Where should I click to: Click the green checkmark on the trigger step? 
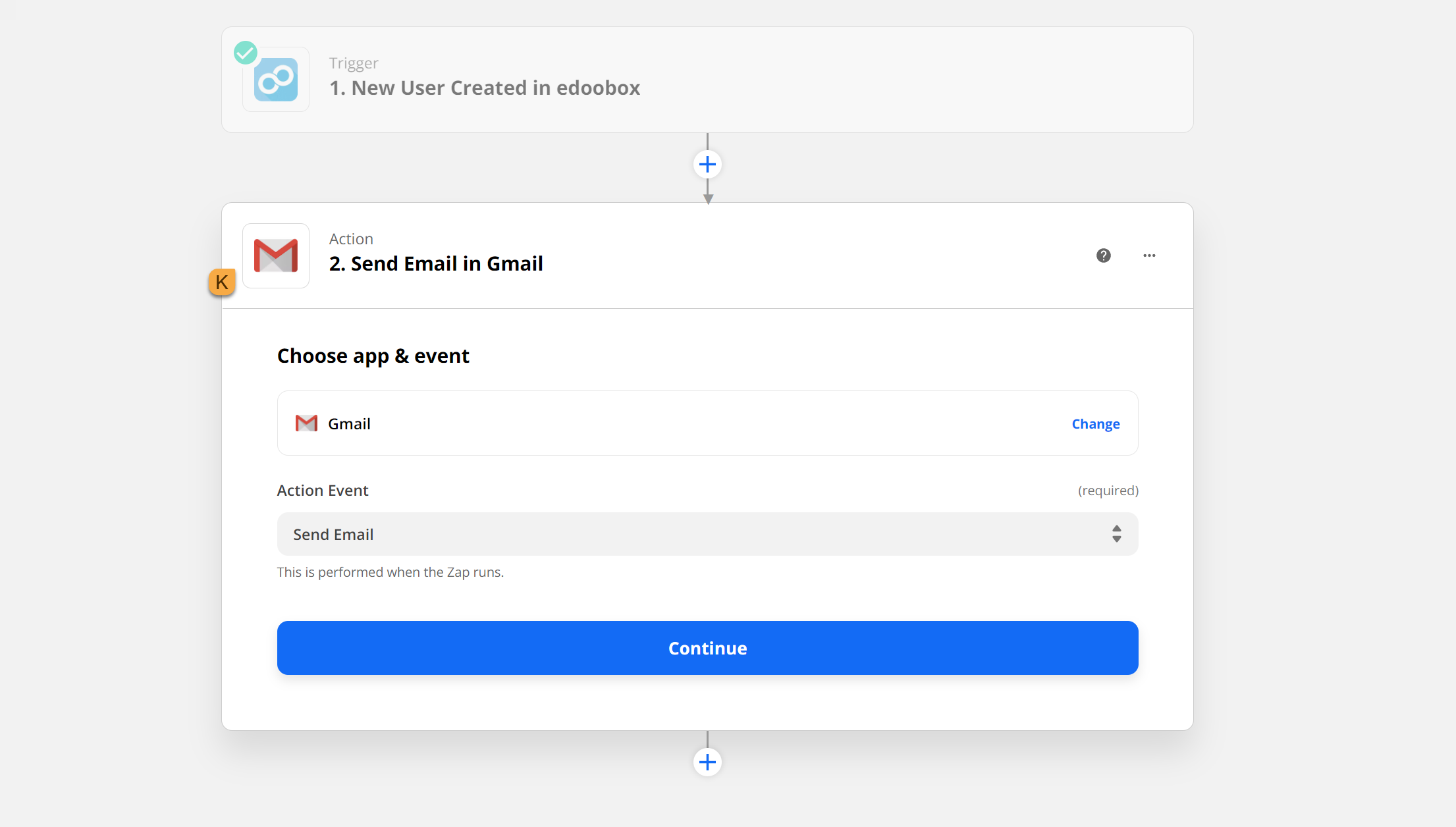click(x=246, y=52)
